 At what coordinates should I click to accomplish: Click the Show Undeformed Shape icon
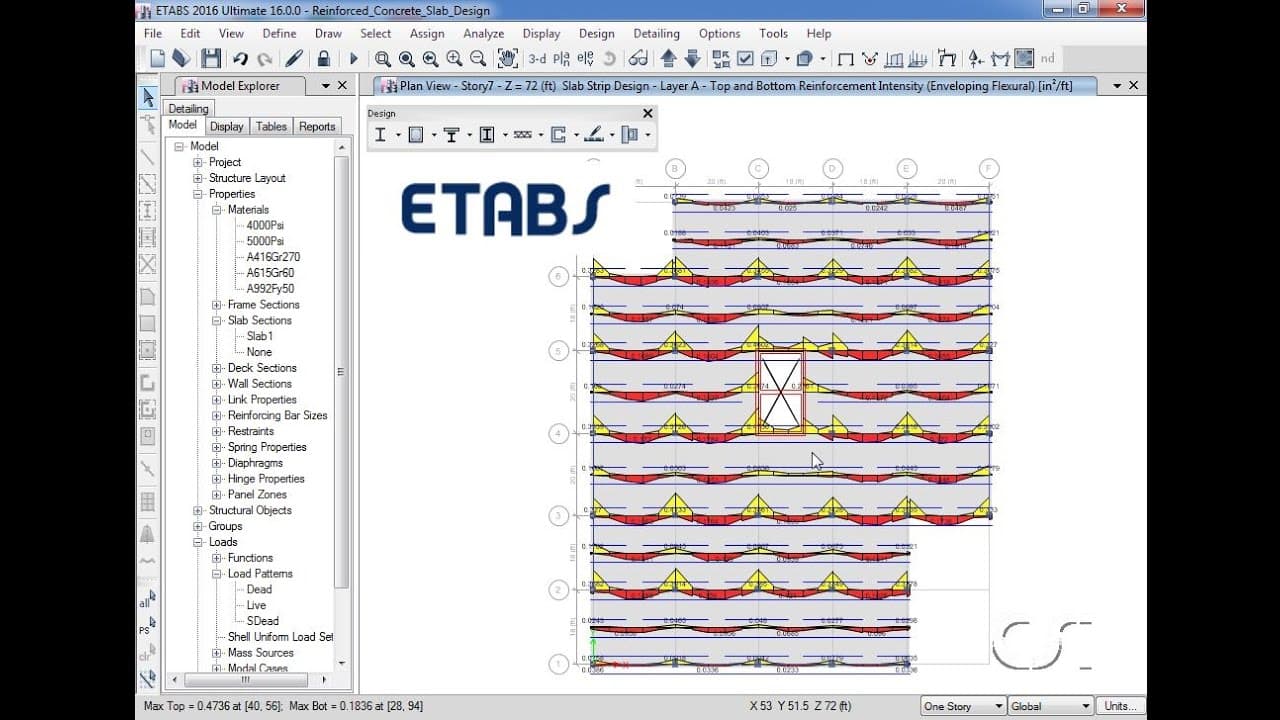tap(846, 59)
